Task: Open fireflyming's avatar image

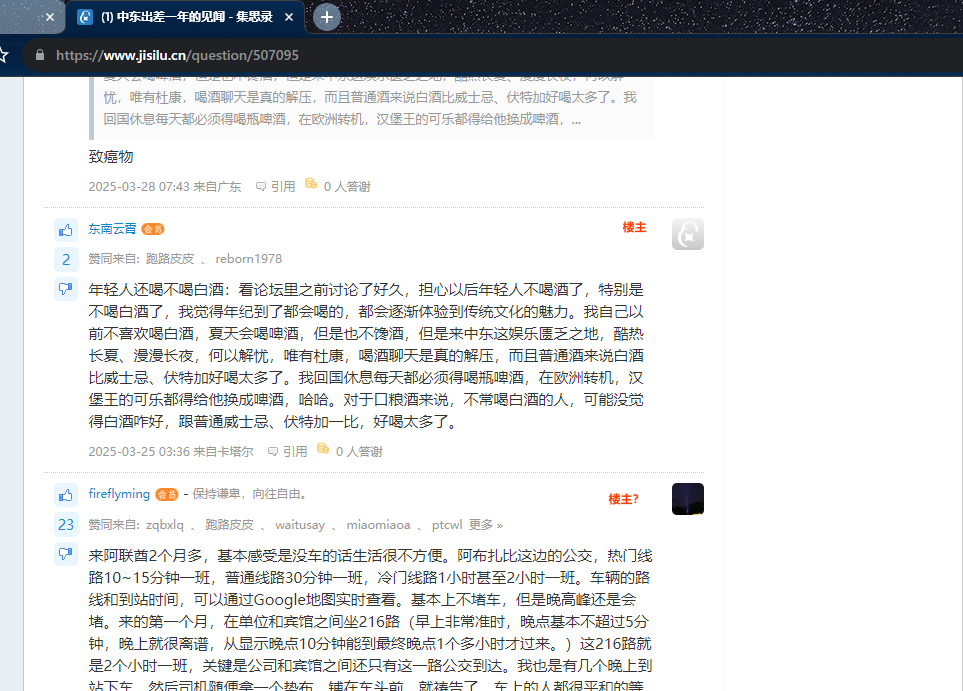Action: pos(687,499)
